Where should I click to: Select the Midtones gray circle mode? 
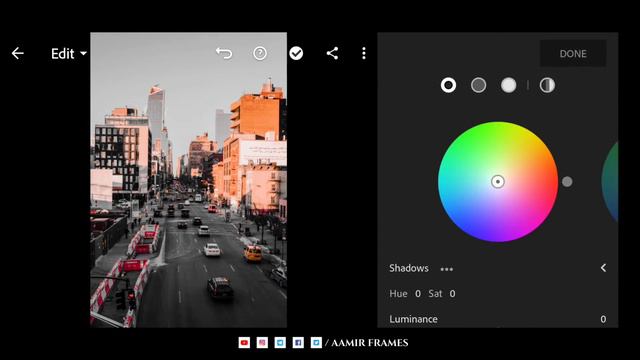point(478,85)
